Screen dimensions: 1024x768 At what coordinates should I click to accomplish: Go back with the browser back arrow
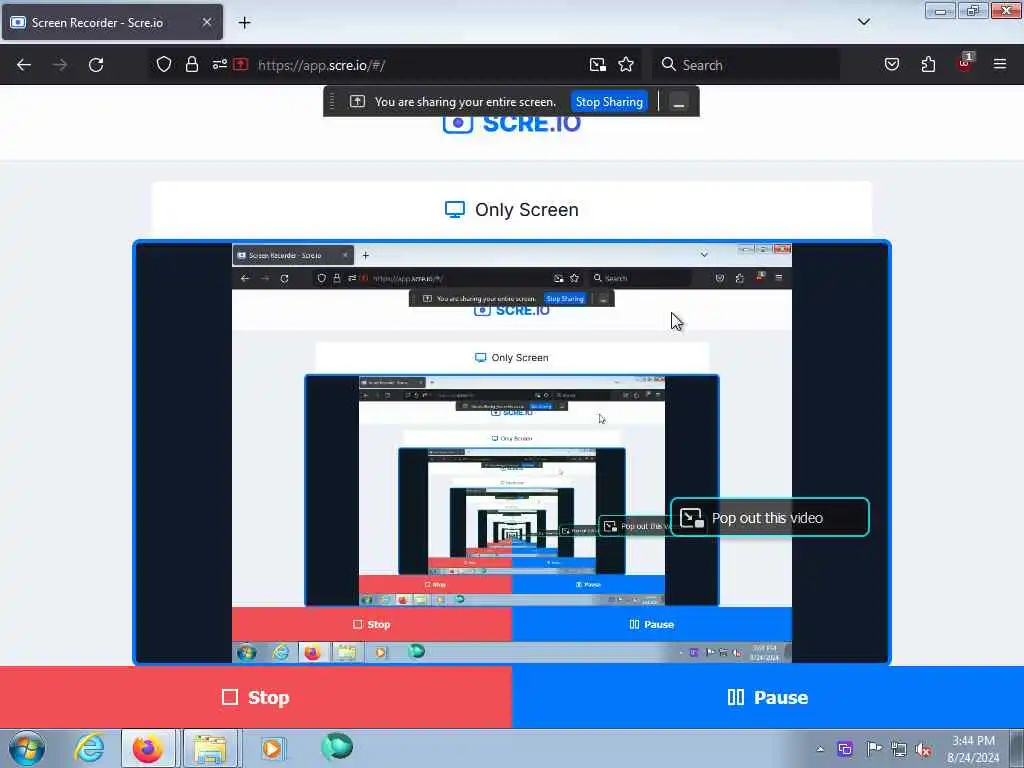point(24,65)
